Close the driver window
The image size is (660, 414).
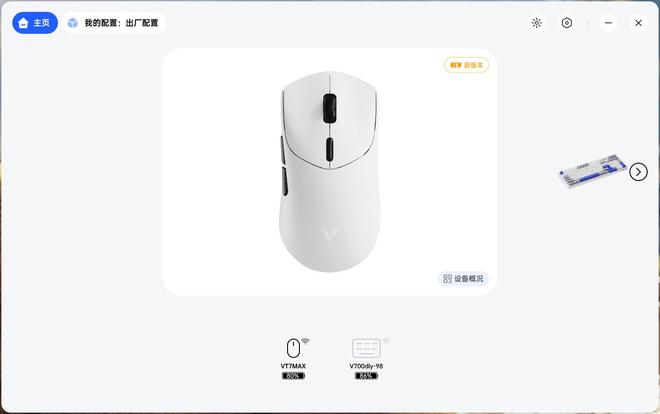pos(638,23)
